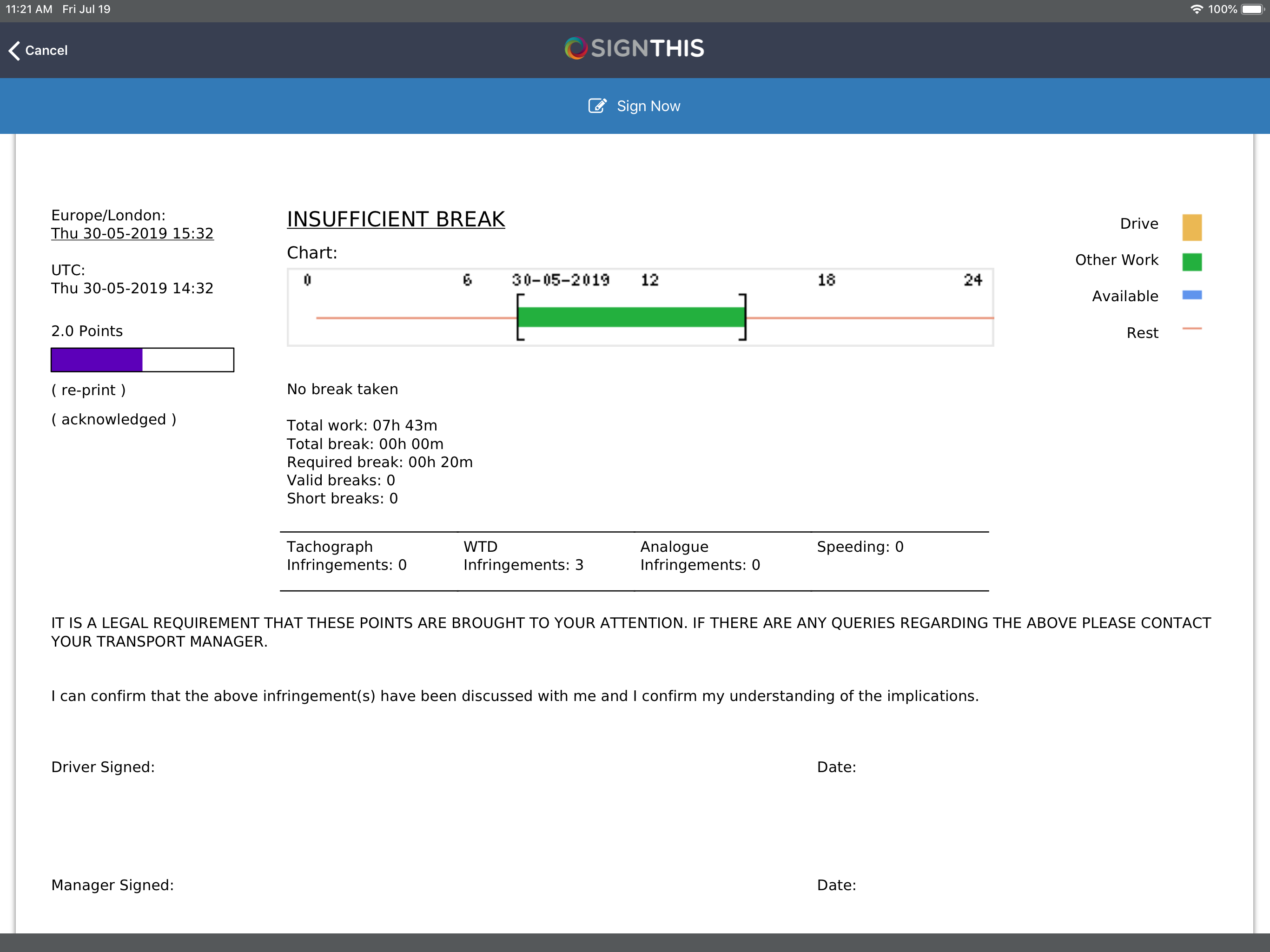This screenshot has height=952, width=1270.
Task: Tap Total break: 00h 00m
Action: (365, 444)
